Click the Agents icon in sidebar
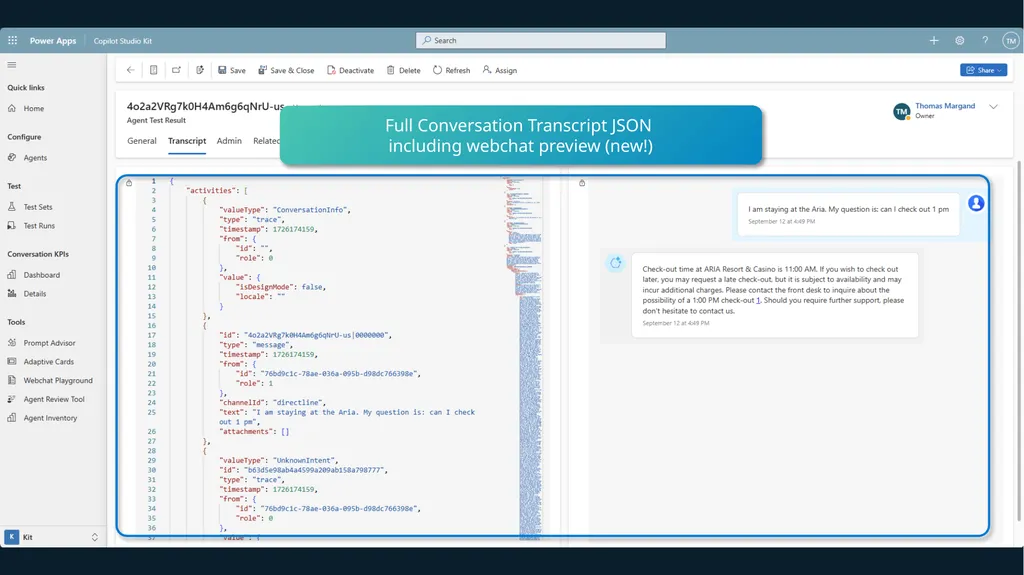Viewport: 1024px width, 575px height. coord(12,157)
